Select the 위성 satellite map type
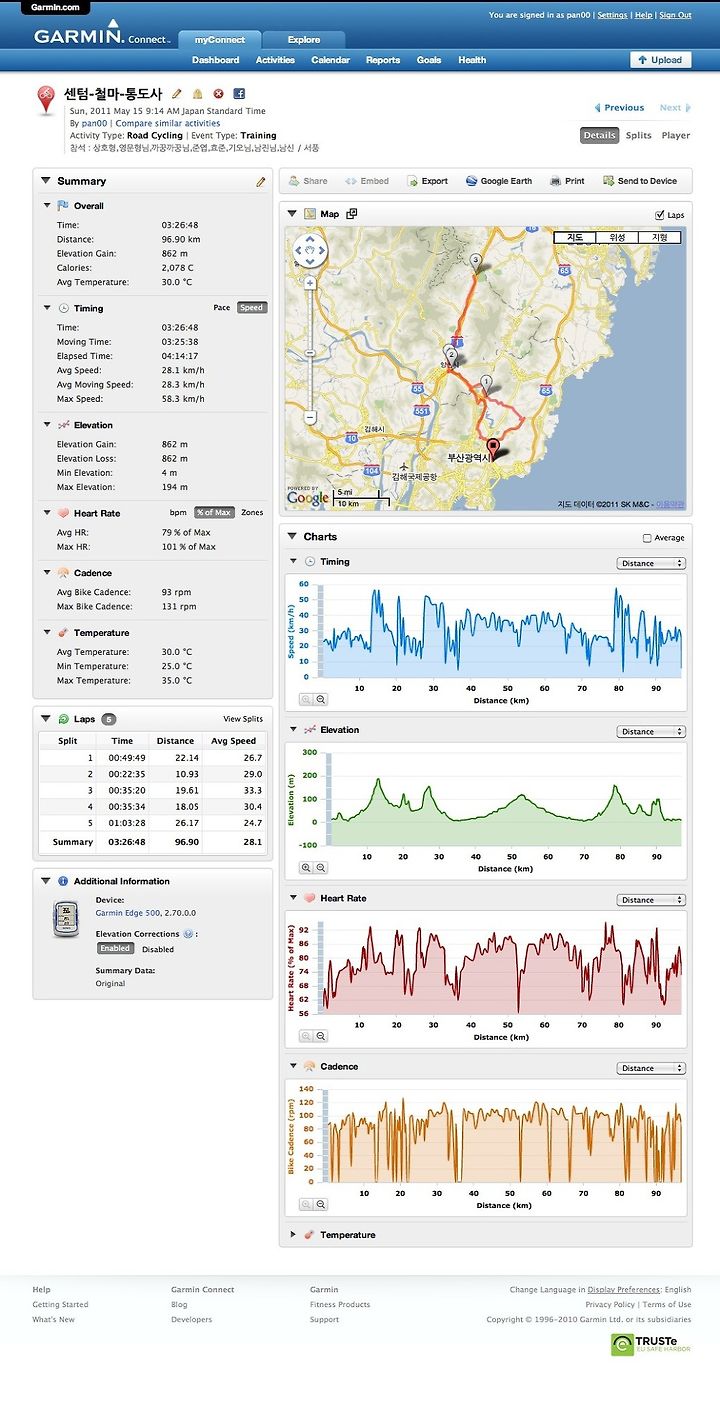The height and width of the screenshot is (1409, 720). 617,237
